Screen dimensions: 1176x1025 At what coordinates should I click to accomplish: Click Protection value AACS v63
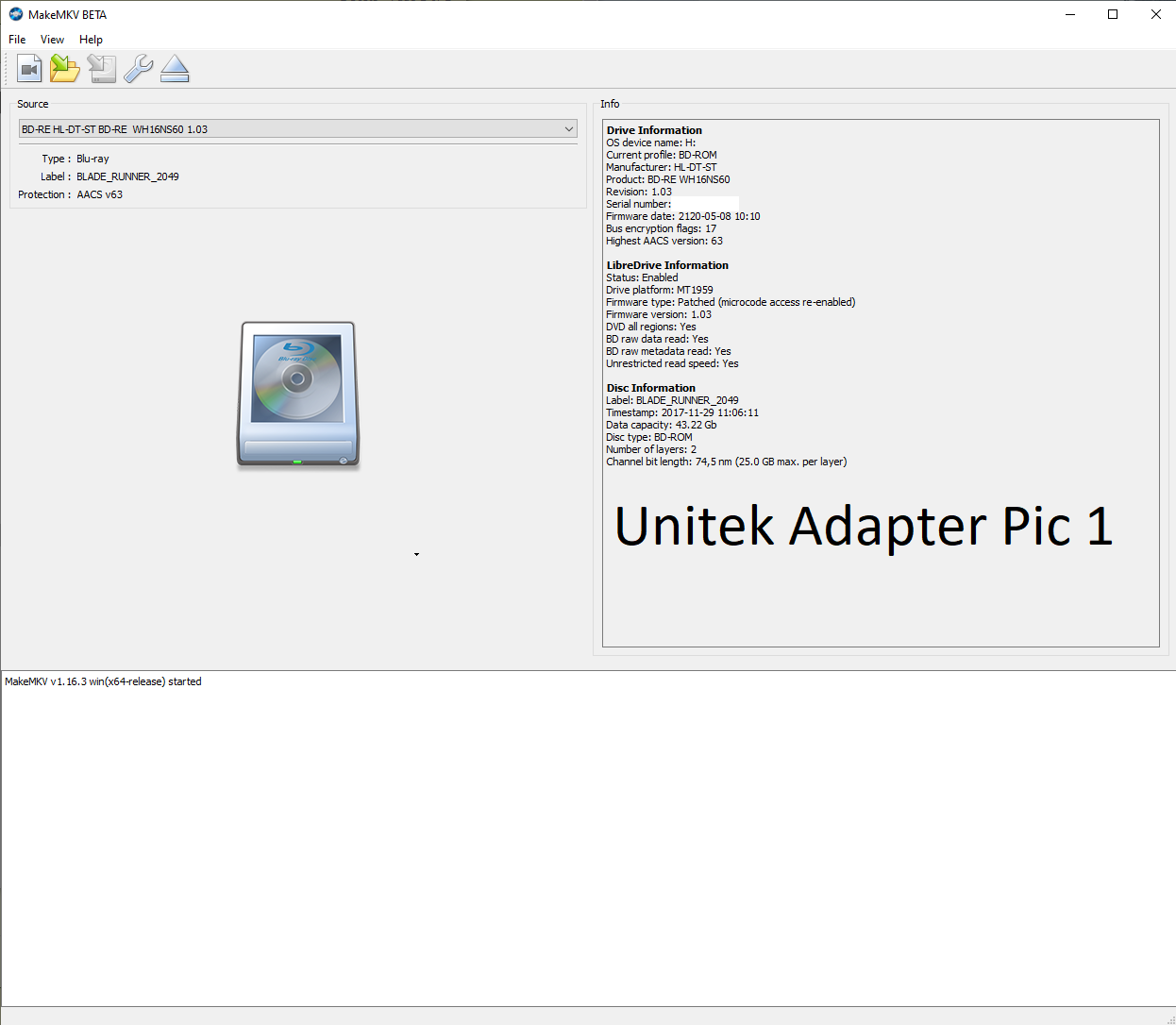(x=99, y=194)
